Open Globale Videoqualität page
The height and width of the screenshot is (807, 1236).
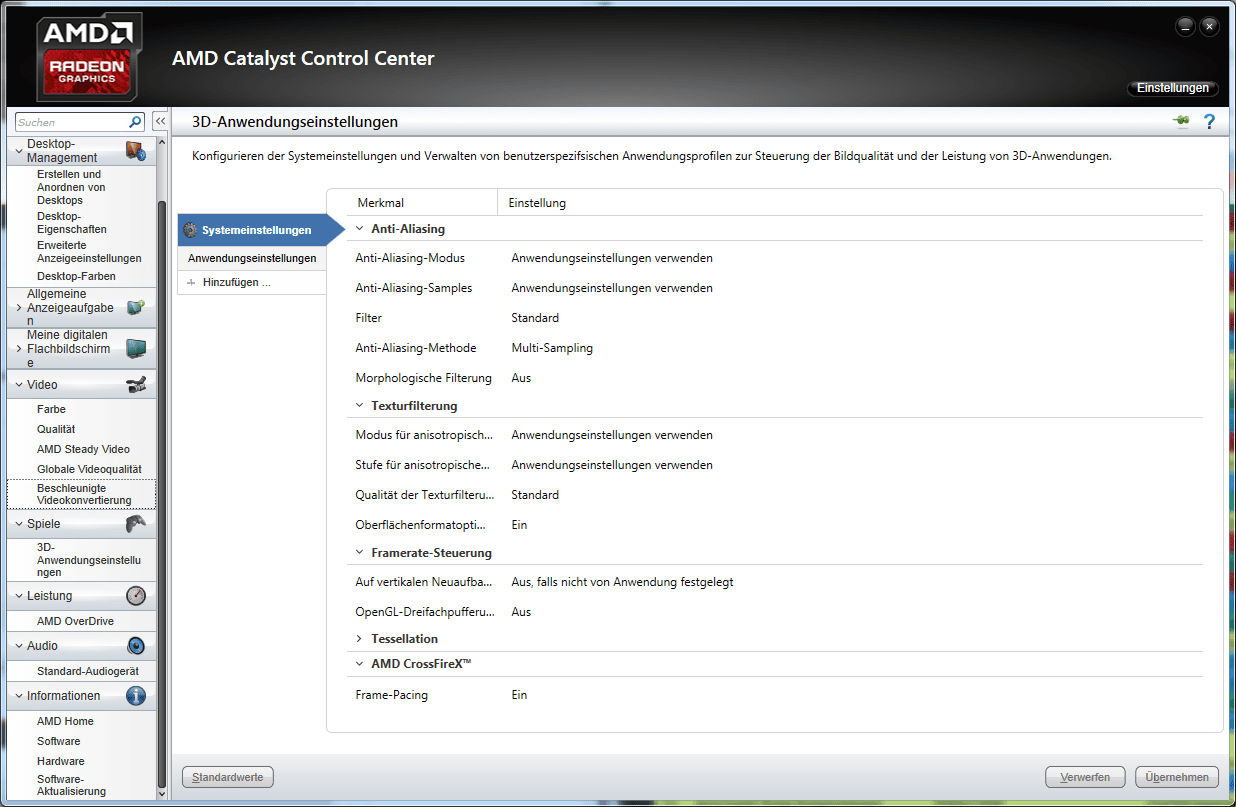point(89,469)
